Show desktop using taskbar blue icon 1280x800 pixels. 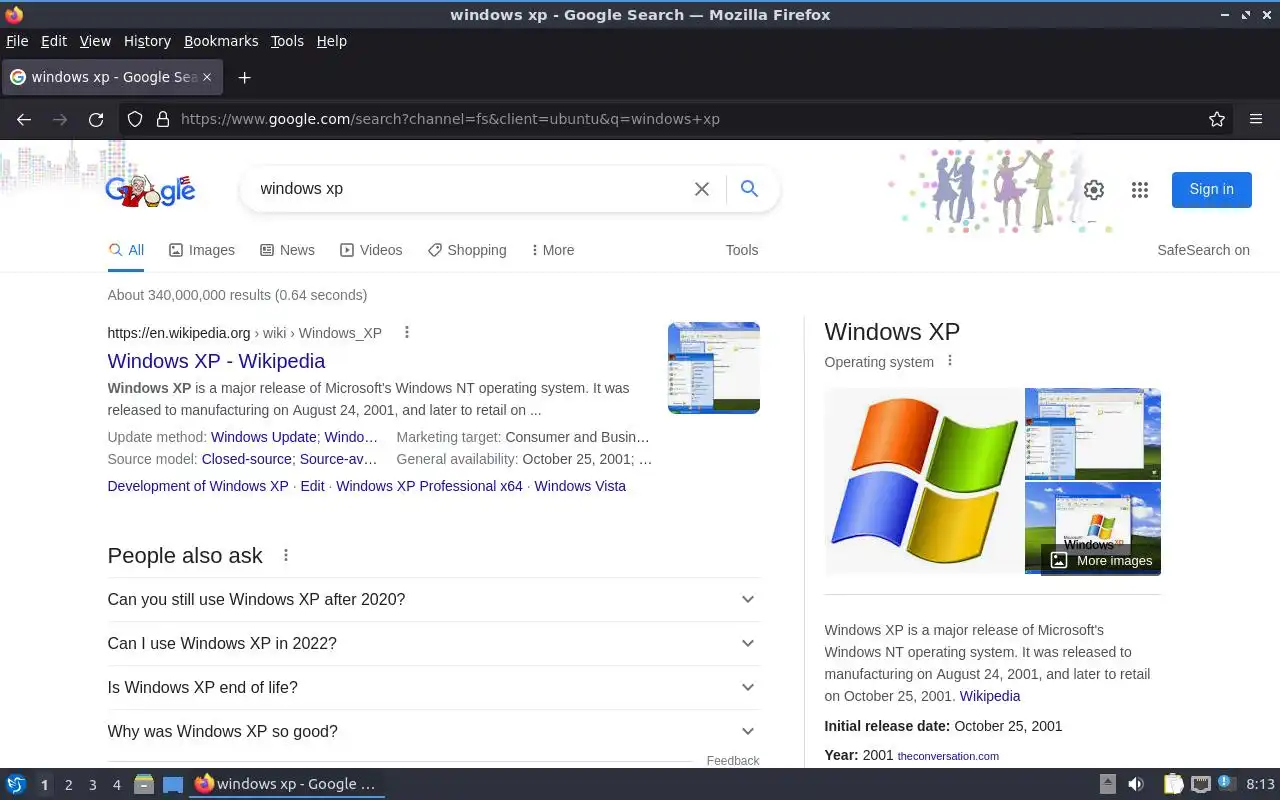173,784
